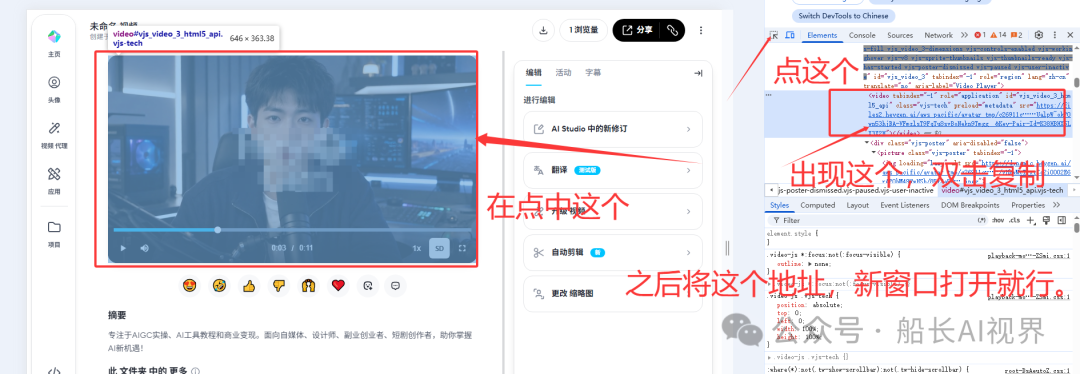Switch to the 编辑 tab
The height and width of the screenshot is (374, 1080).
point(534,72)
